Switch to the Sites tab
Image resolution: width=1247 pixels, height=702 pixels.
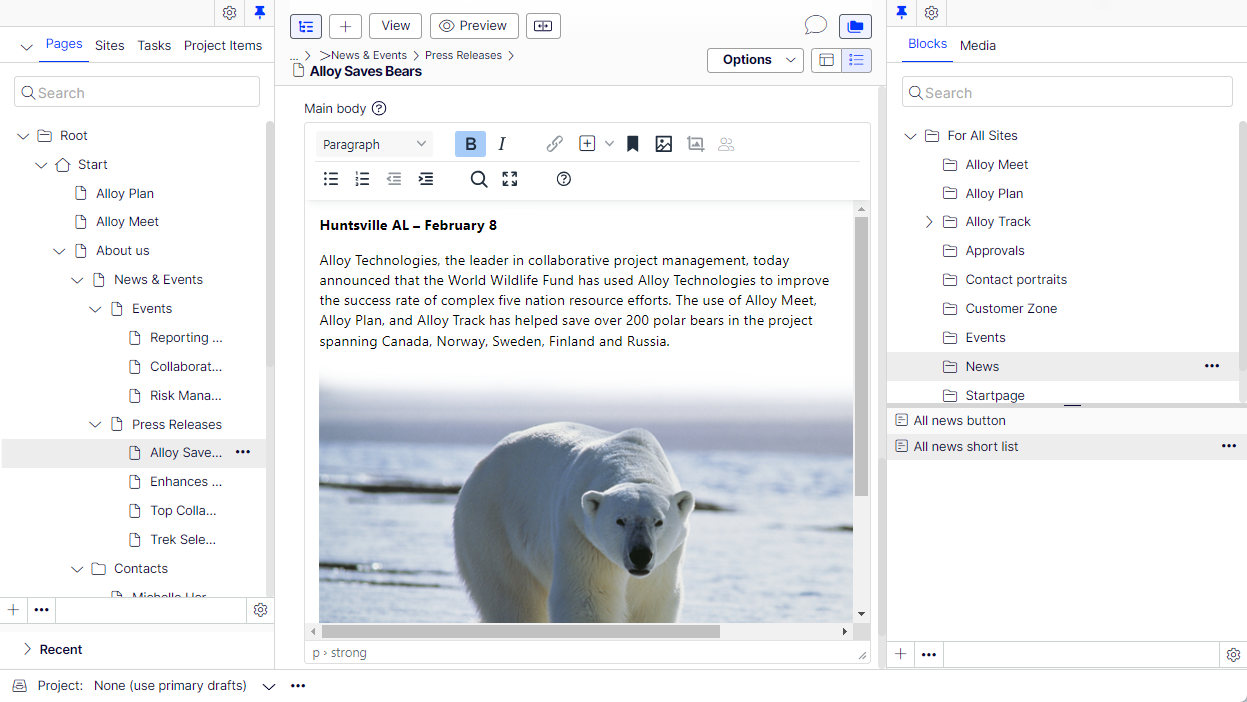tap(110, 45)
